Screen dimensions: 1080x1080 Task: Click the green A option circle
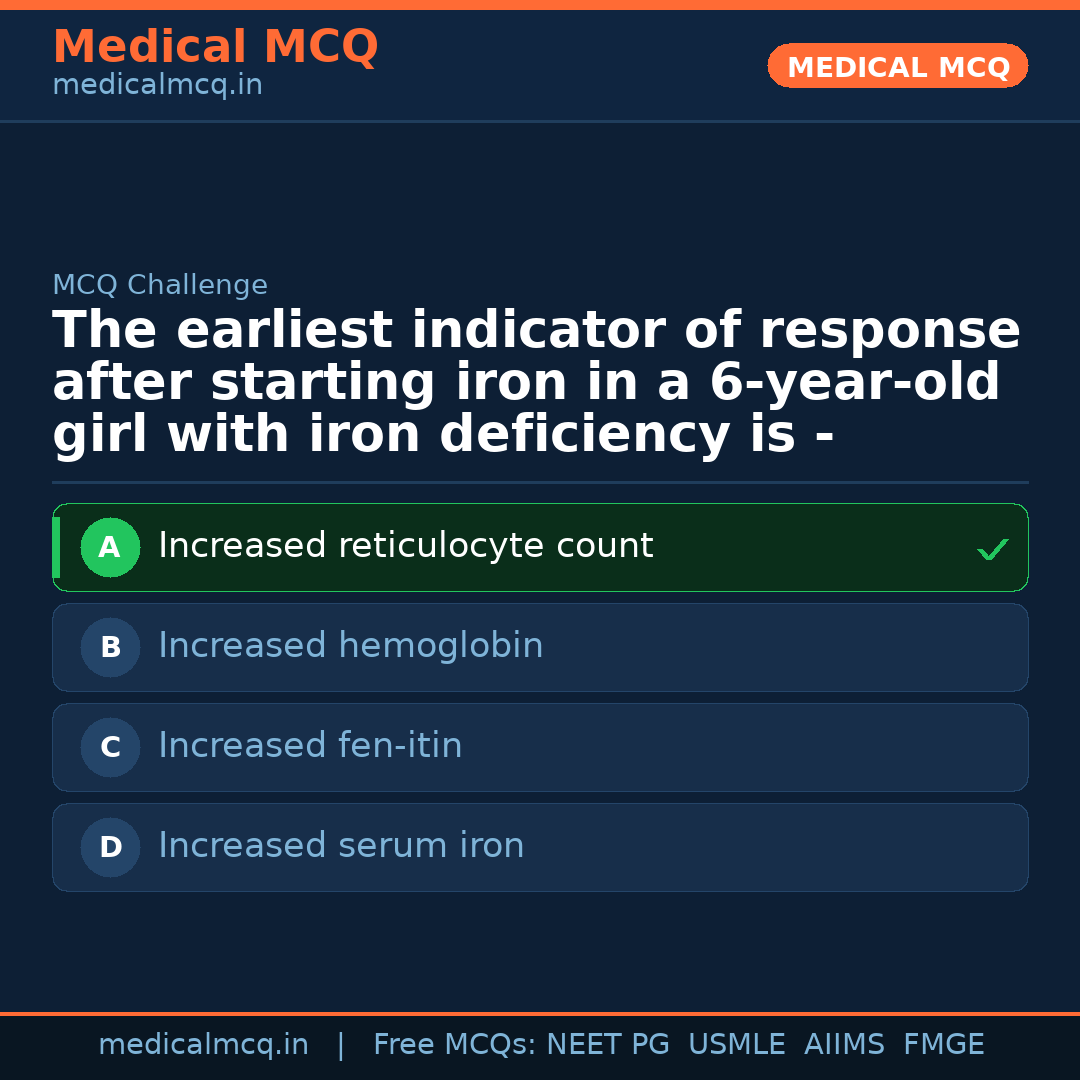point(110,548)
